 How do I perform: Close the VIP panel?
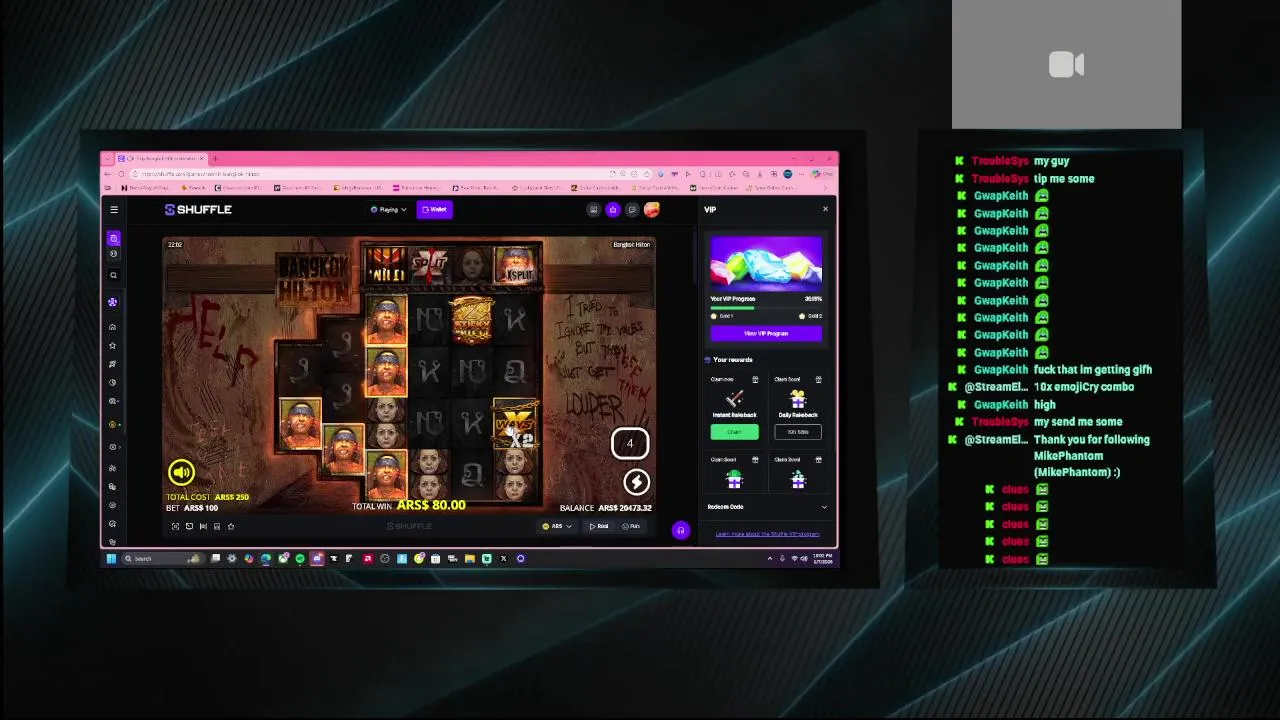825,209
